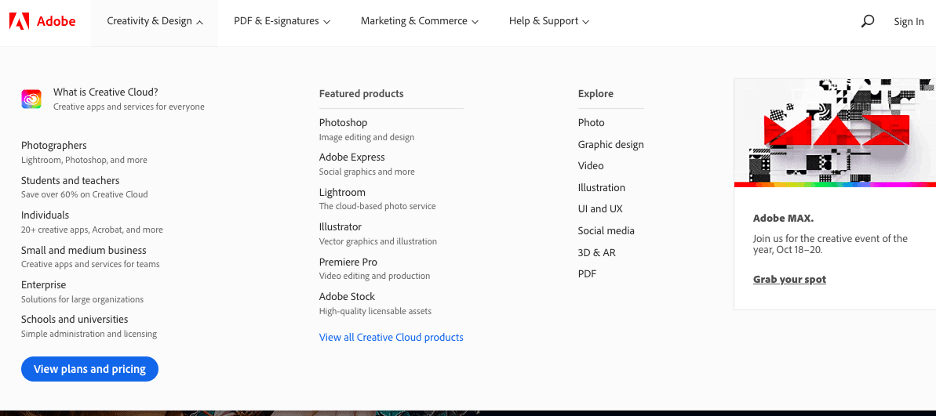Select the Lightroom product entry
The width and height of the screenshot is (936, 416).
(x=342, y=192)
